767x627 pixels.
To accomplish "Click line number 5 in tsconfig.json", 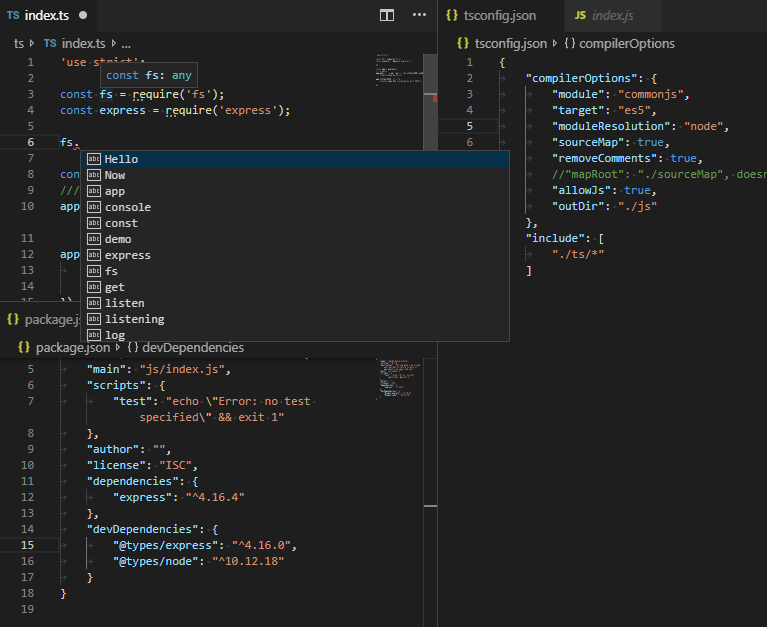I will click(x=470, y=126).
